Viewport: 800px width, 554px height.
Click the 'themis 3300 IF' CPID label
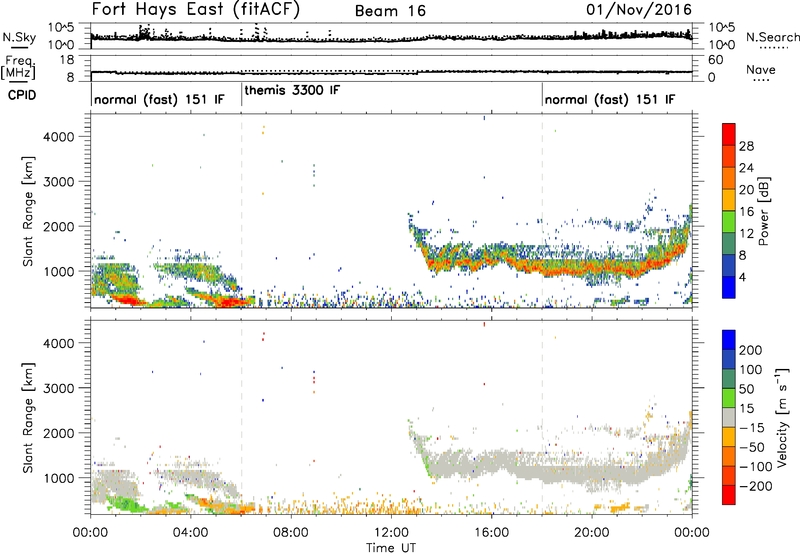tap(292, 90)
